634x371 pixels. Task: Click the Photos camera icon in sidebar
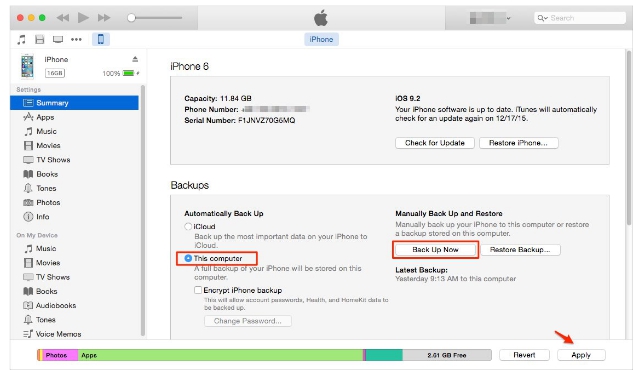pyautogui.click(x=28, y=202)
